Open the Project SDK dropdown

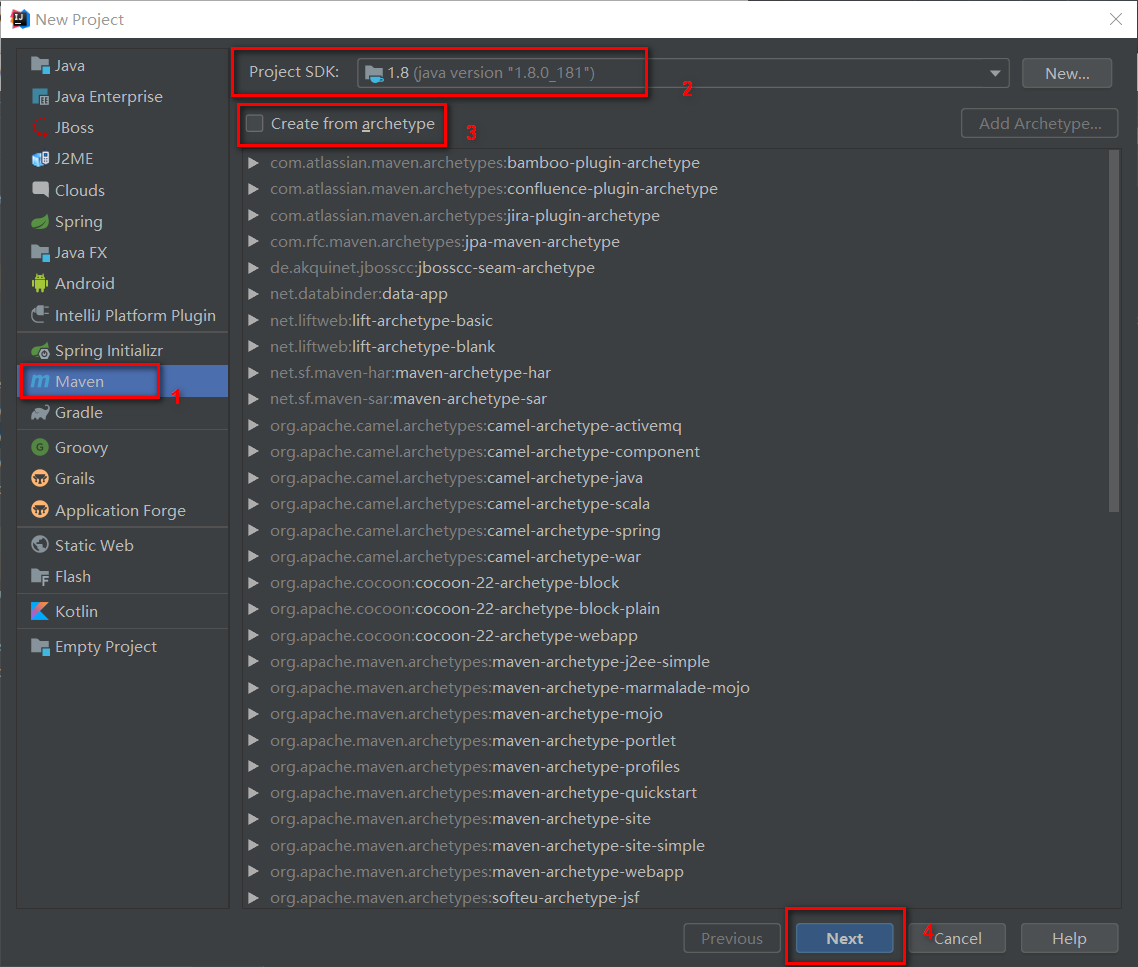click(995, 73)
